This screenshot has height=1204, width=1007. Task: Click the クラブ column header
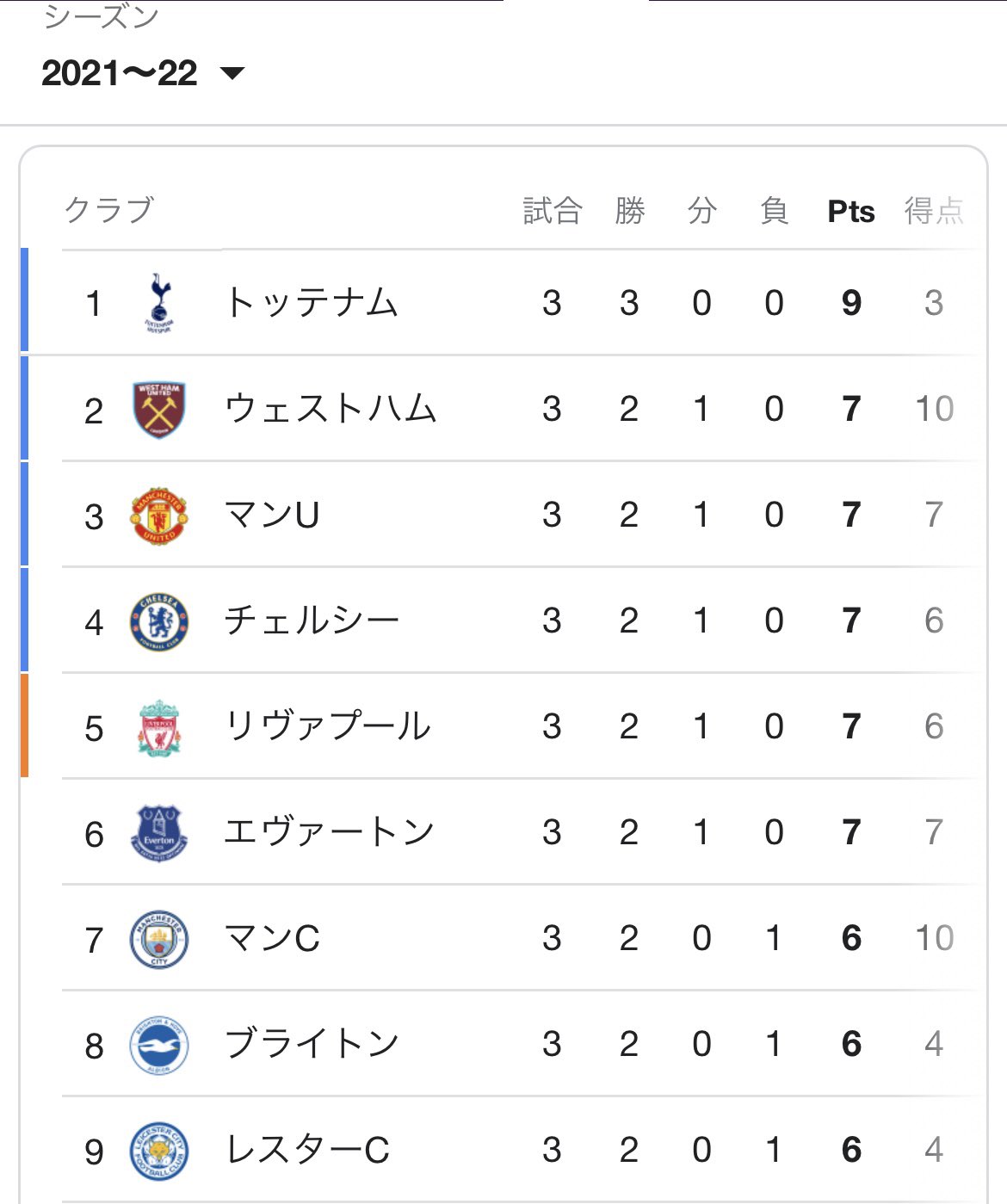(x=109, y=210)
